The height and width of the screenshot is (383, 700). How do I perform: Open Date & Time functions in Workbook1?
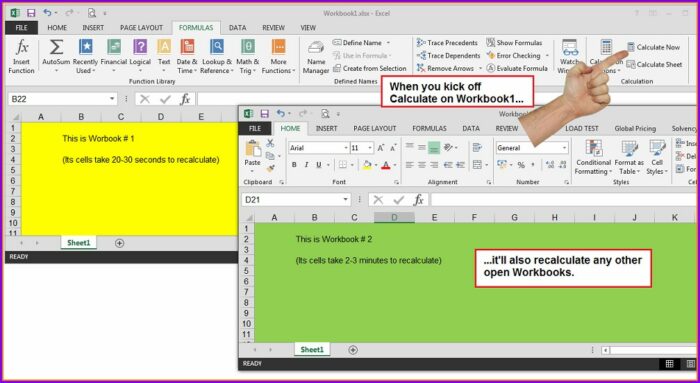(x=187, y=56)
